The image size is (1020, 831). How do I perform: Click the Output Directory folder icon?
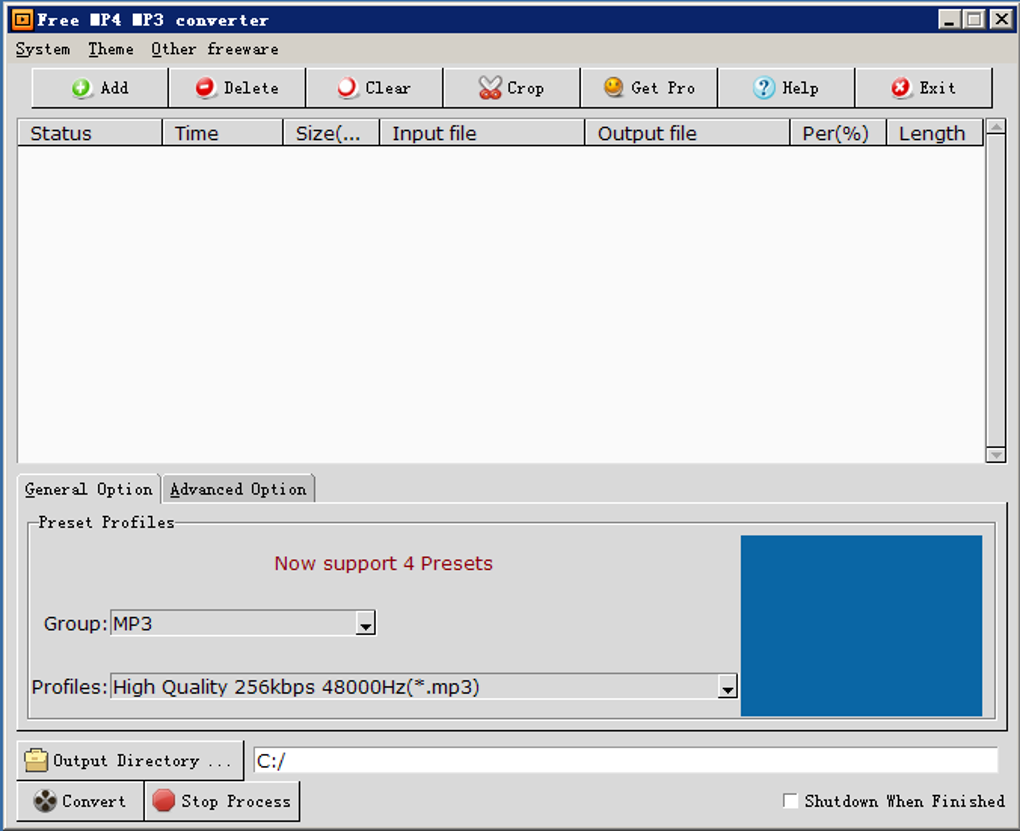pyautogui.click(x=34, y=760)
